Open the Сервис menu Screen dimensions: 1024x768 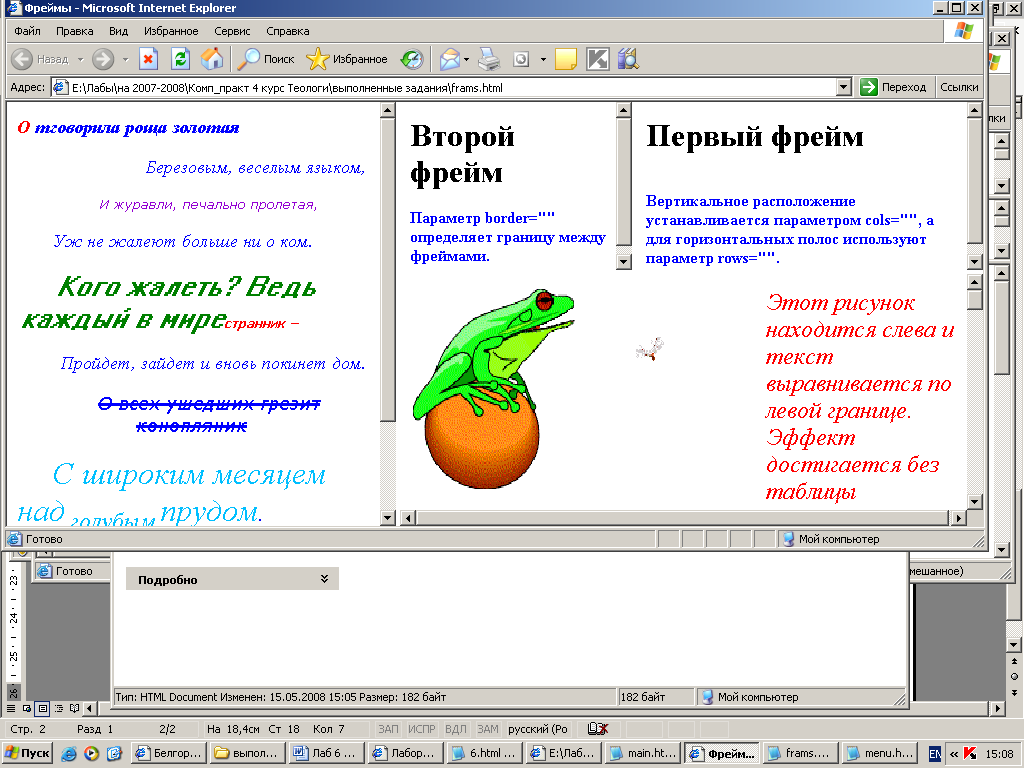point(232,31)
